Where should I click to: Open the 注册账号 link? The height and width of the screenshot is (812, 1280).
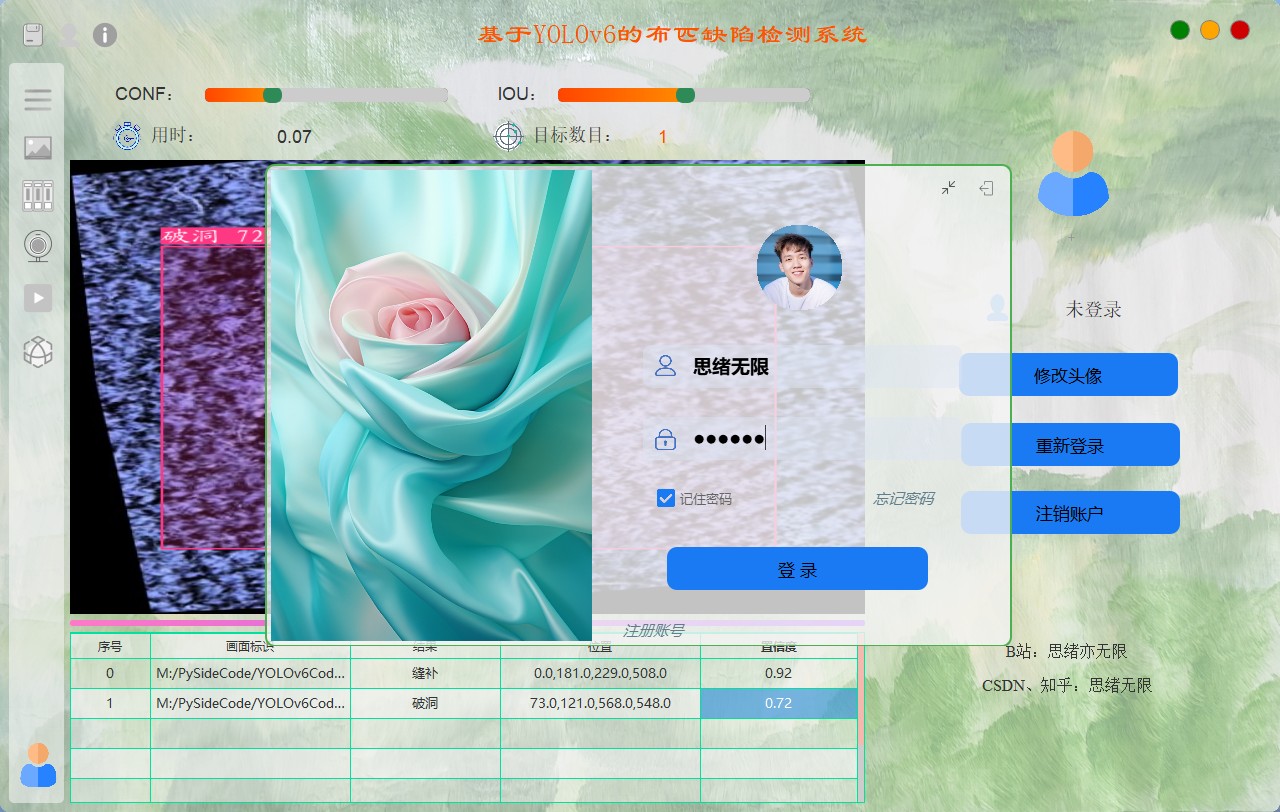(x=653, y=630)
